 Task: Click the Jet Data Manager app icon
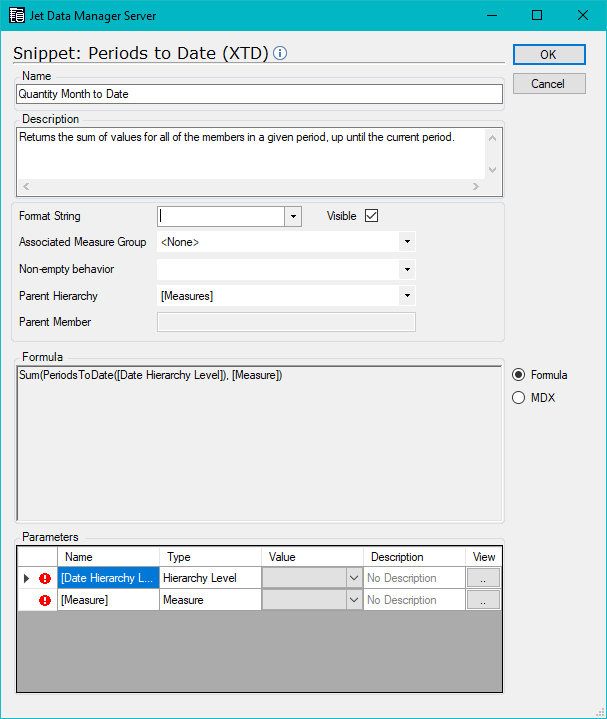(x=17, y=15)
